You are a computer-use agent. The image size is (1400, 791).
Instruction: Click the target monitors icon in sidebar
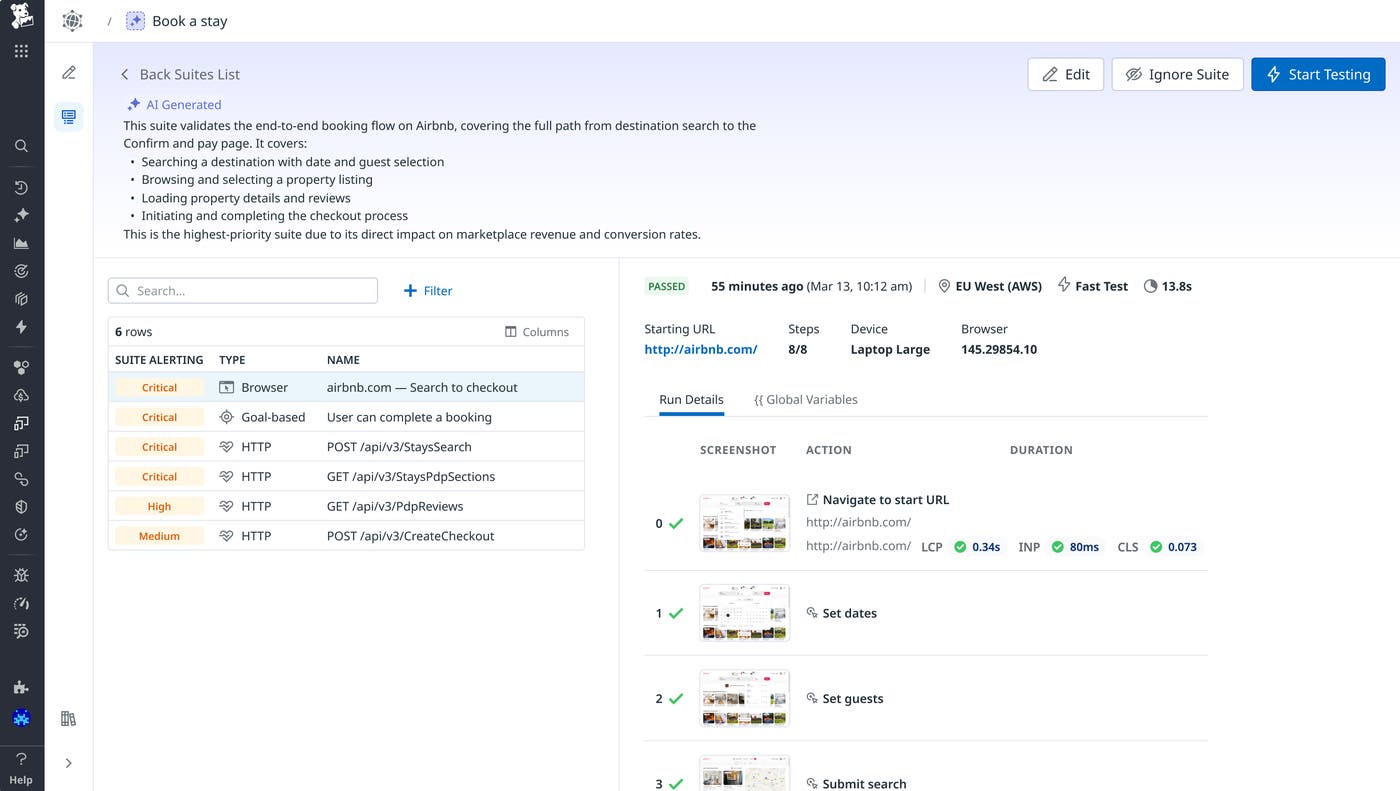click(21, 271)
